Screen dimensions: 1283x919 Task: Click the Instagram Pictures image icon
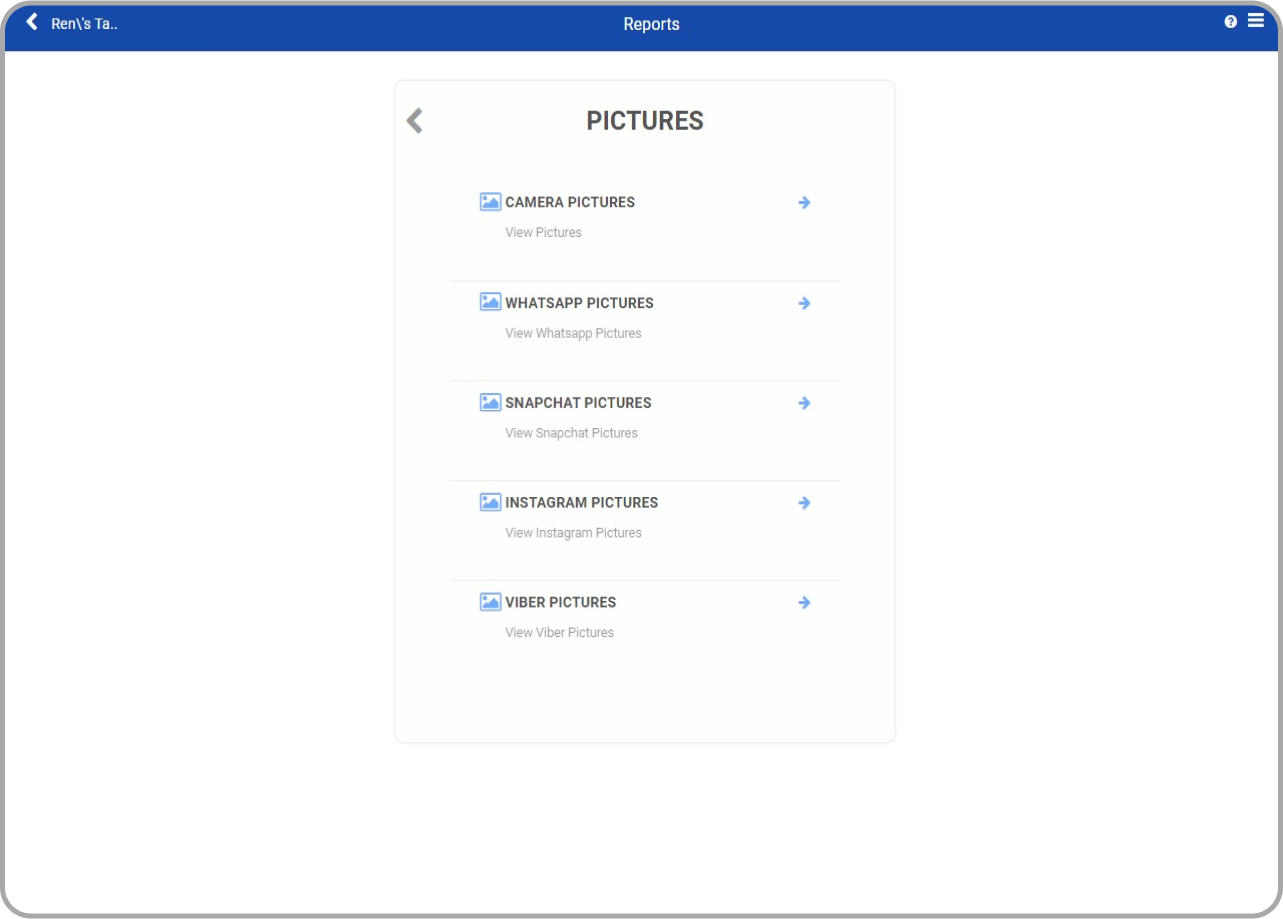(490, 502)
